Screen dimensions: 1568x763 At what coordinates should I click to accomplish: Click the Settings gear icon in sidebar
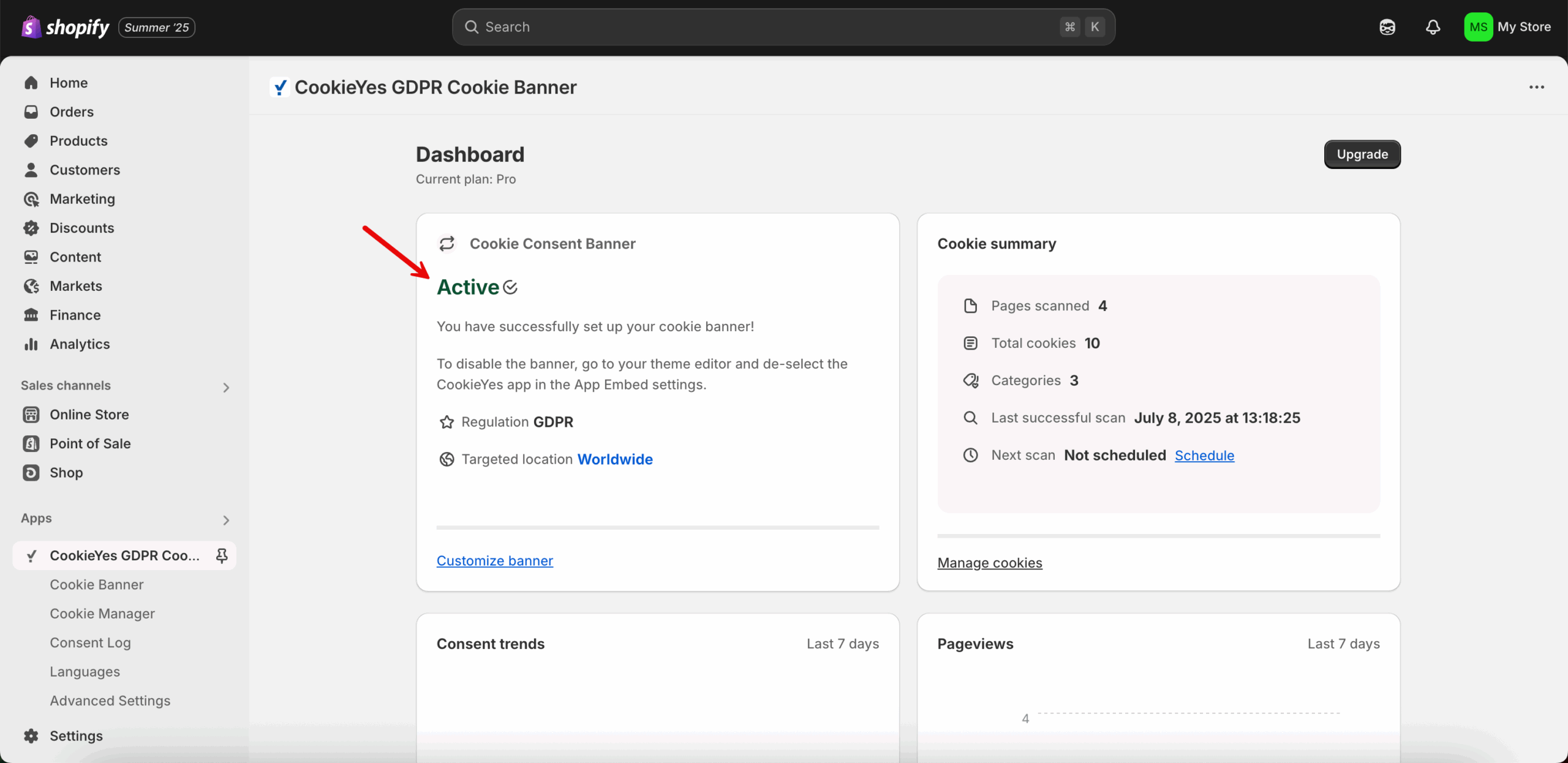(31, 736)
